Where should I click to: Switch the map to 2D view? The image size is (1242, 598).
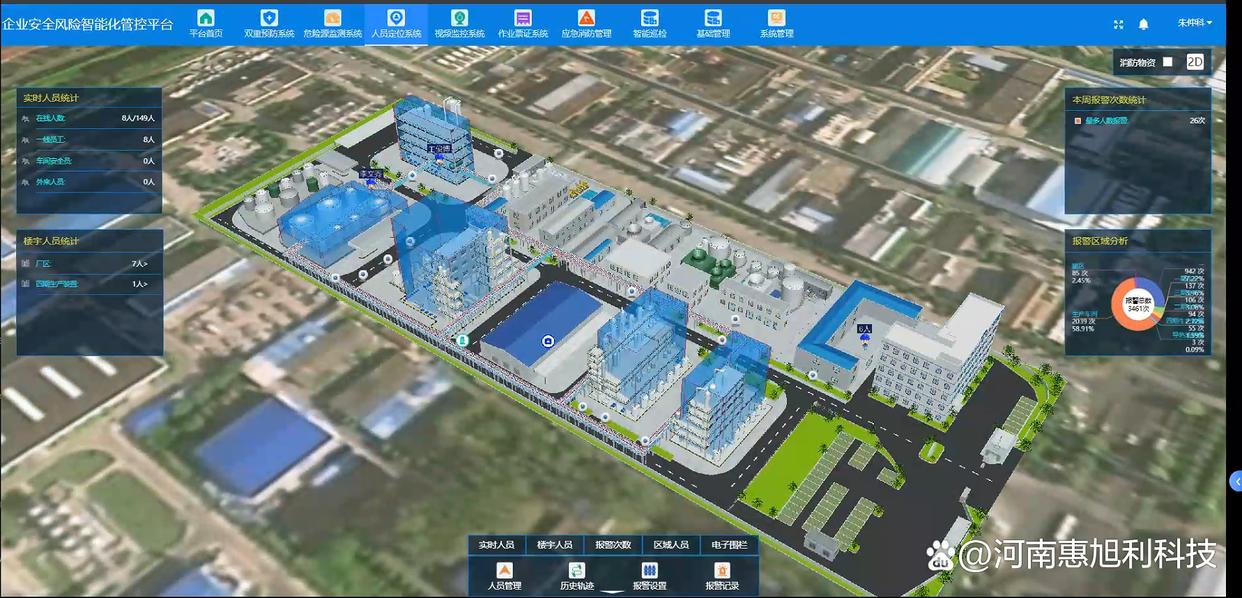(1195, 62)
